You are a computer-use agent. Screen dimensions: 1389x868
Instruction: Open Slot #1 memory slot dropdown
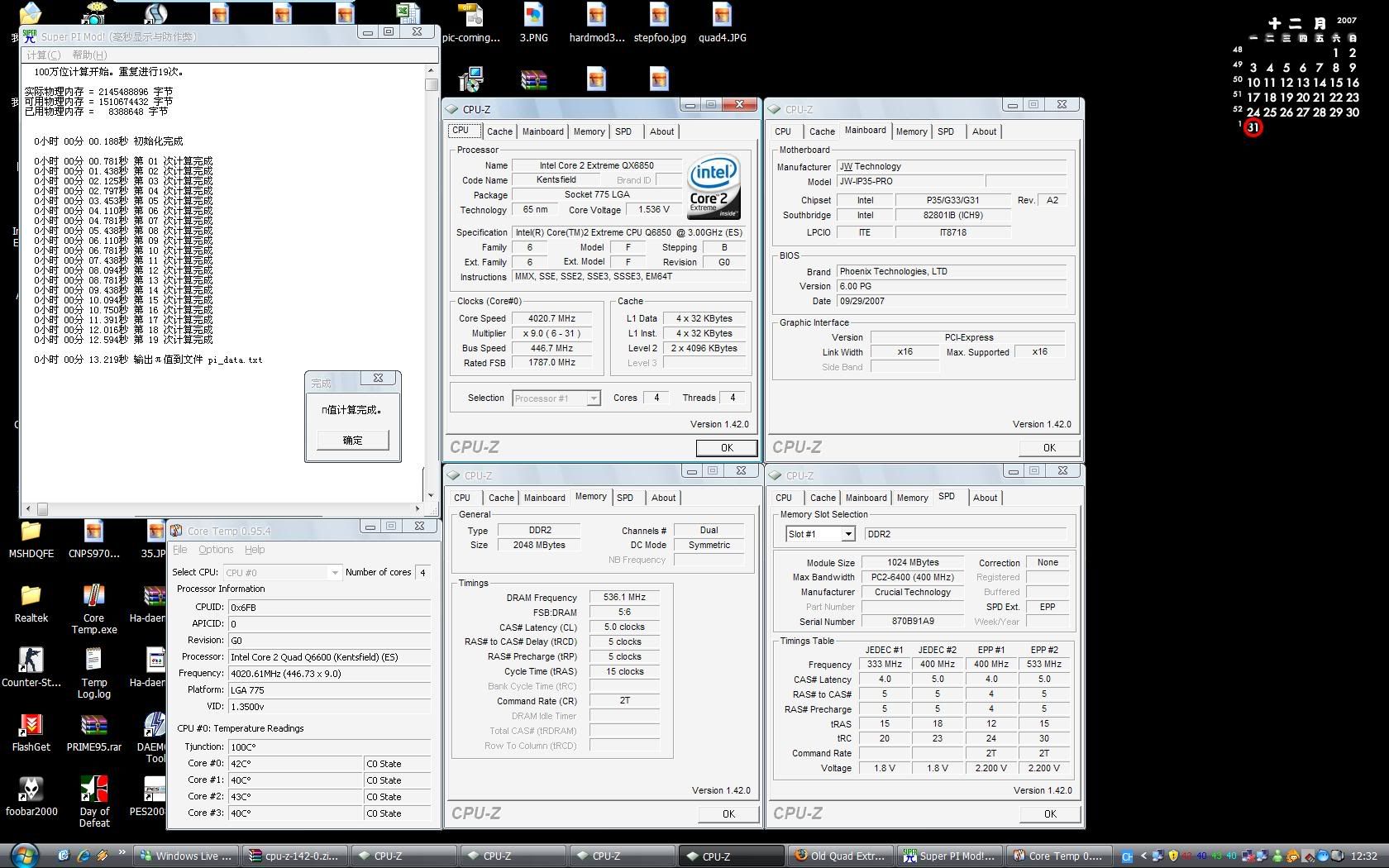point(847,534)
